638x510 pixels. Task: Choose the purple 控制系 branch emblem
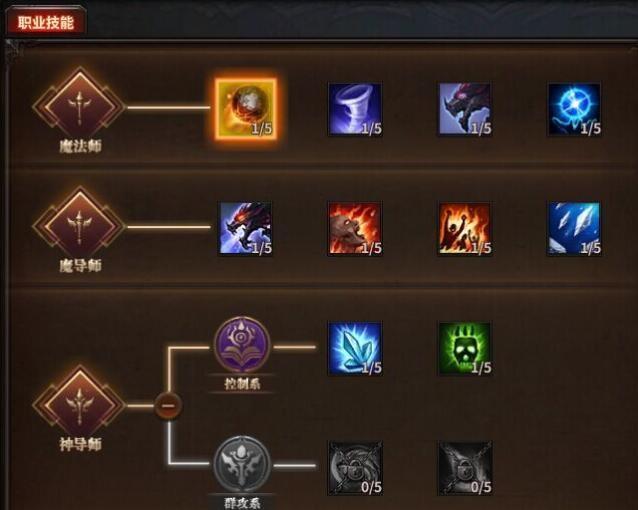[x=242, y=346]
